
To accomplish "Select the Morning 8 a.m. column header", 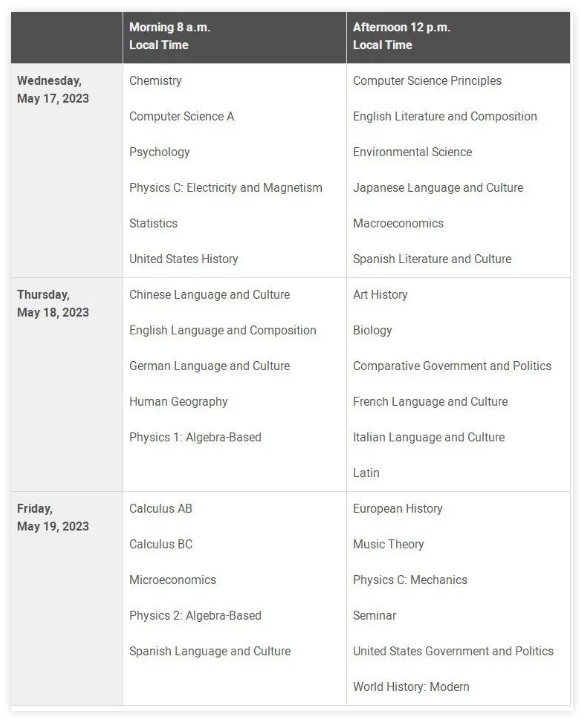I will pos(235,37).
